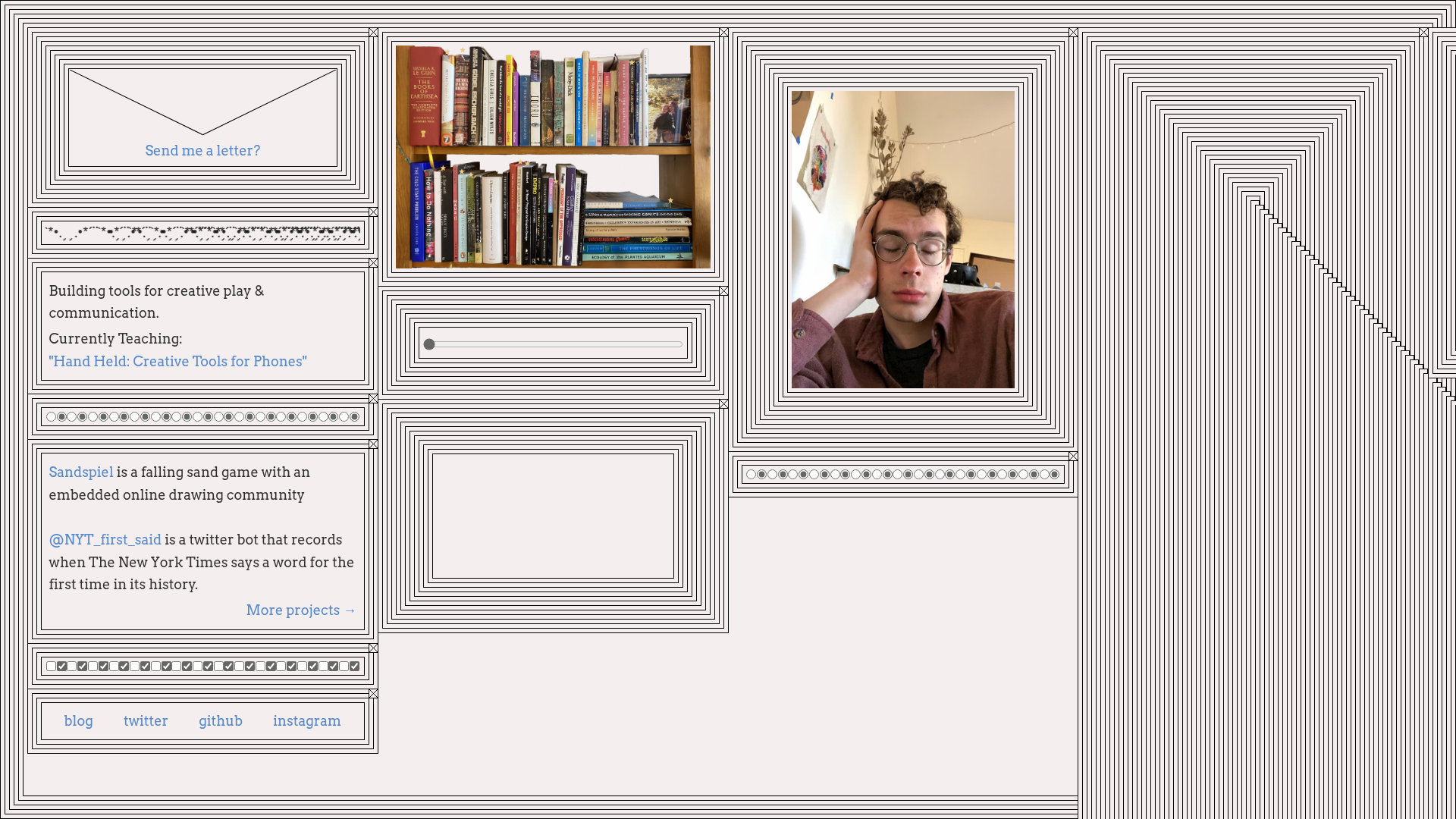The image size is (1456, 819).
Task: Select the first radio button above the Sandspiel panel
Action: (51, 417)
